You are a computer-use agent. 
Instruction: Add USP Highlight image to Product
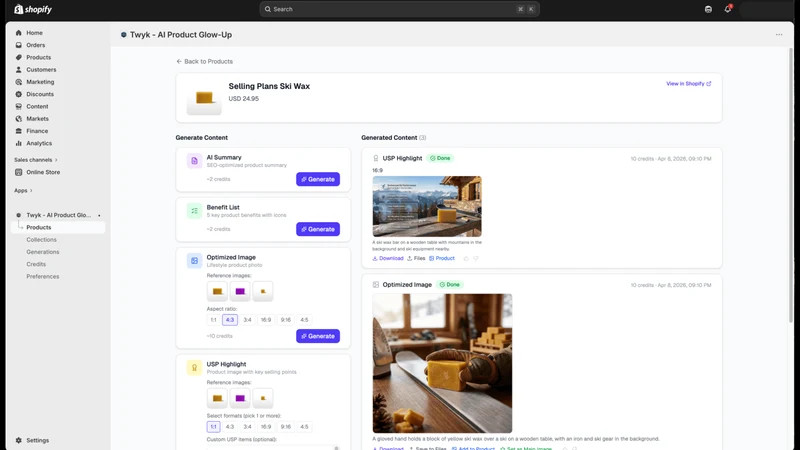pyautogui.click(x=442, y=259)
